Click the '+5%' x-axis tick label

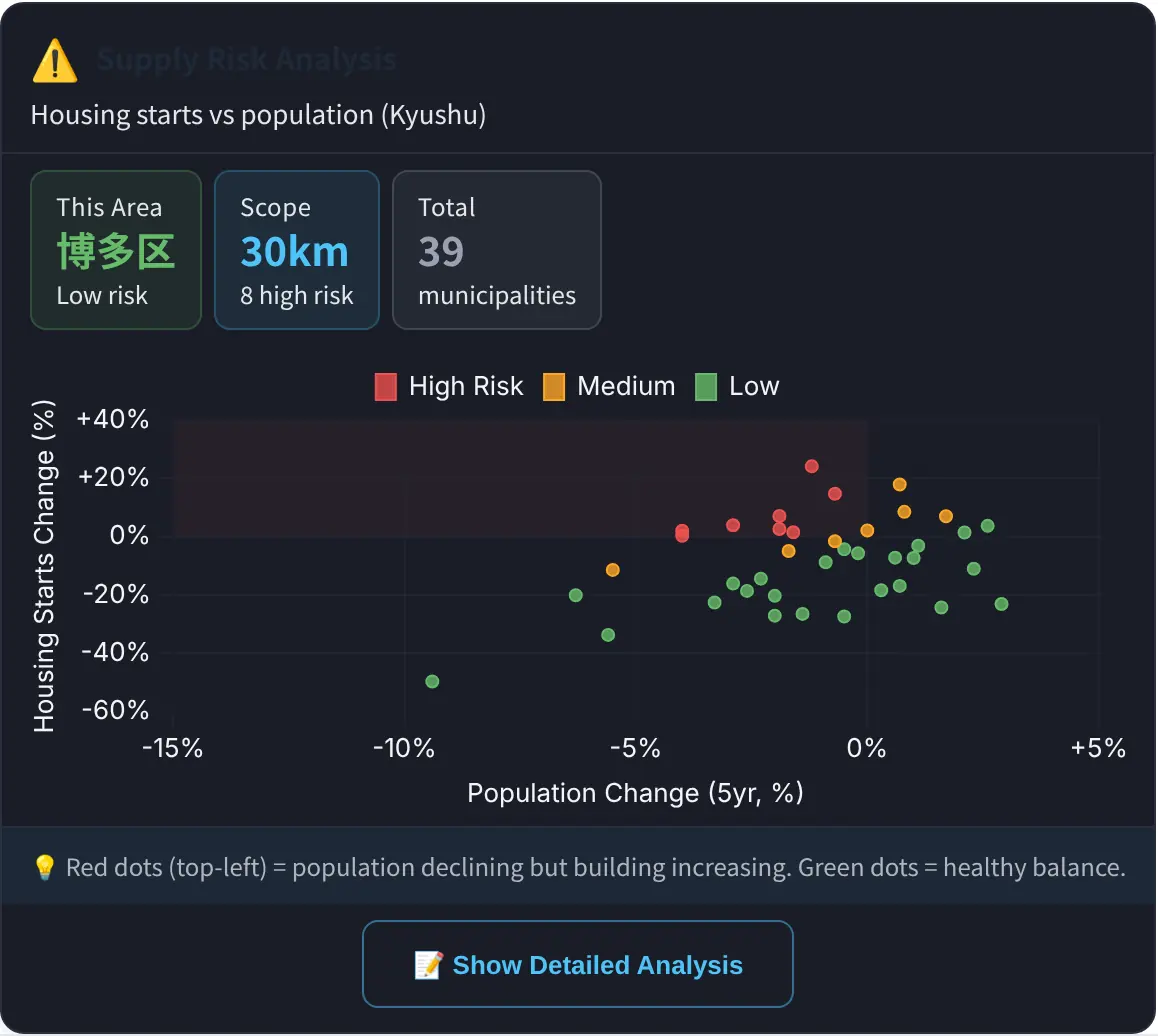click(x=1098, y=748)
